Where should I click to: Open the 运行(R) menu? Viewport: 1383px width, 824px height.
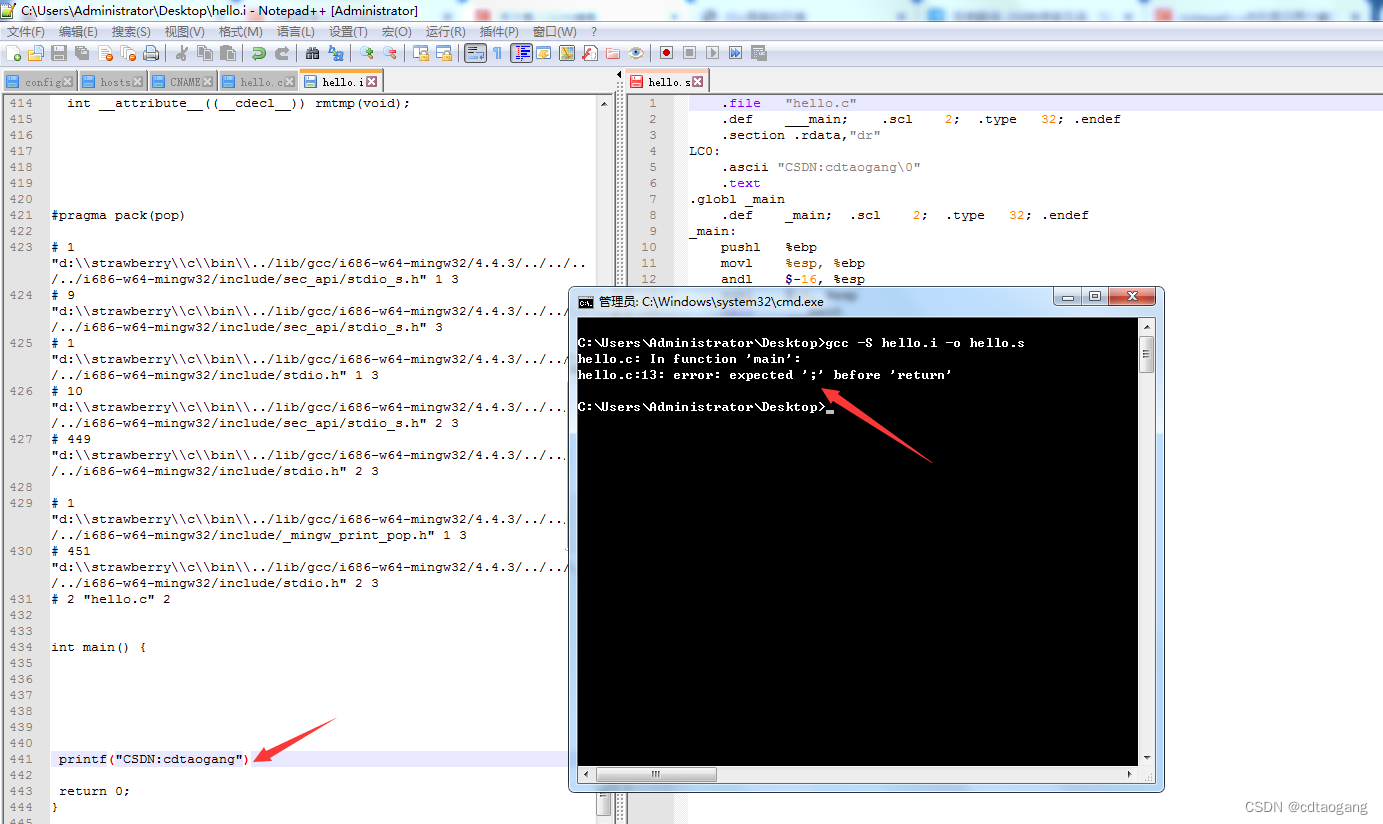(445, 32)
